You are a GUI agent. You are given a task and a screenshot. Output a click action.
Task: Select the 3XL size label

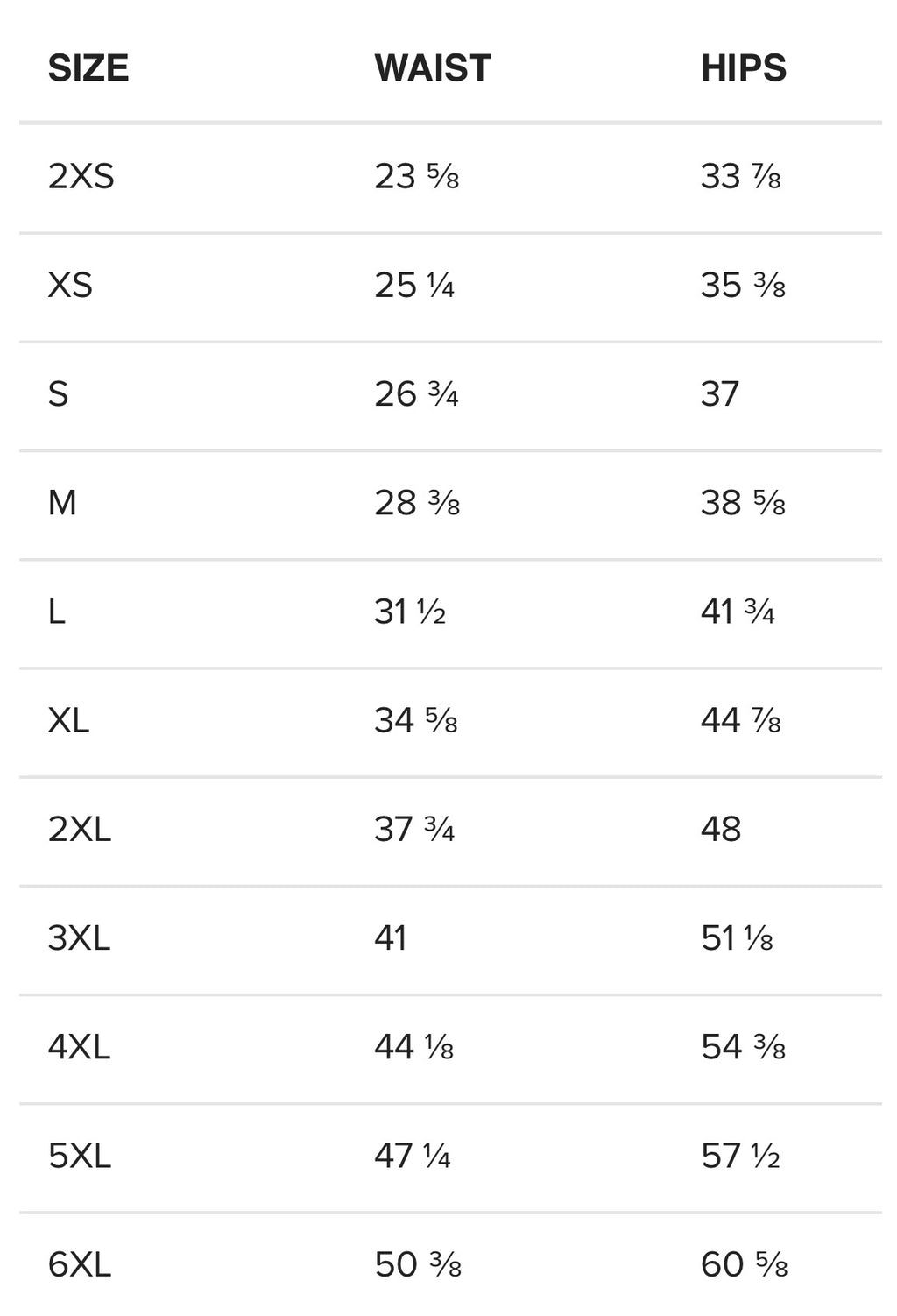79,938
